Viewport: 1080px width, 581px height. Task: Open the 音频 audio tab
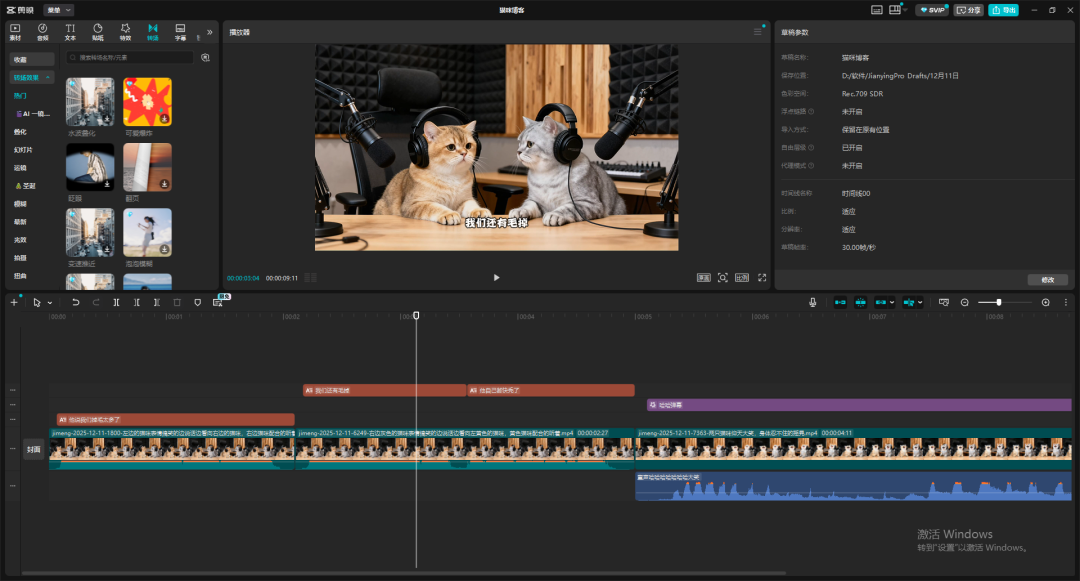click(x=42, y=32)
